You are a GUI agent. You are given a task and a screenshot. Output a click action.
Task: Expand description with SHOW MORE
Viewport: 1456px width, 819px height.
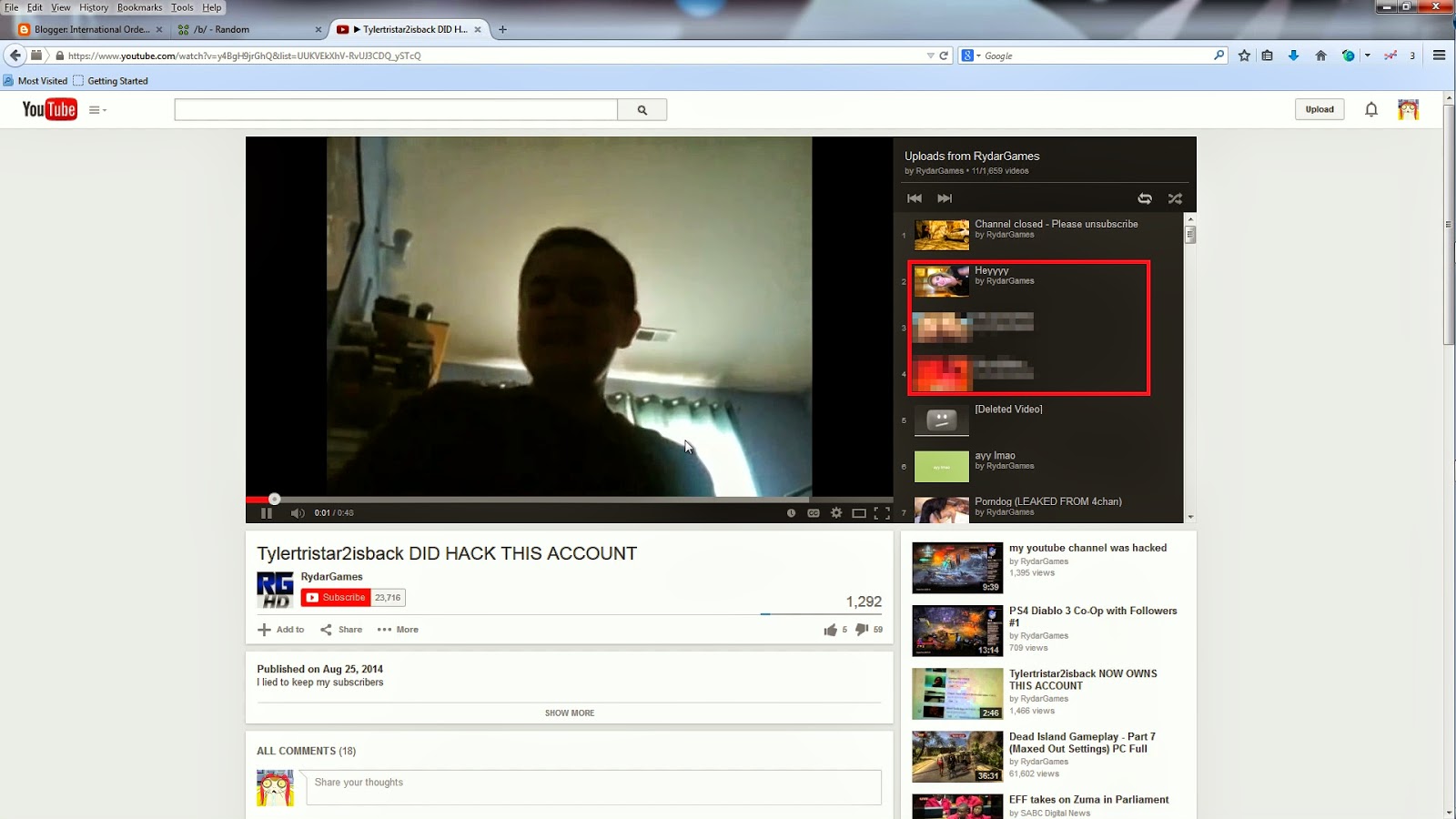point(570,713)
